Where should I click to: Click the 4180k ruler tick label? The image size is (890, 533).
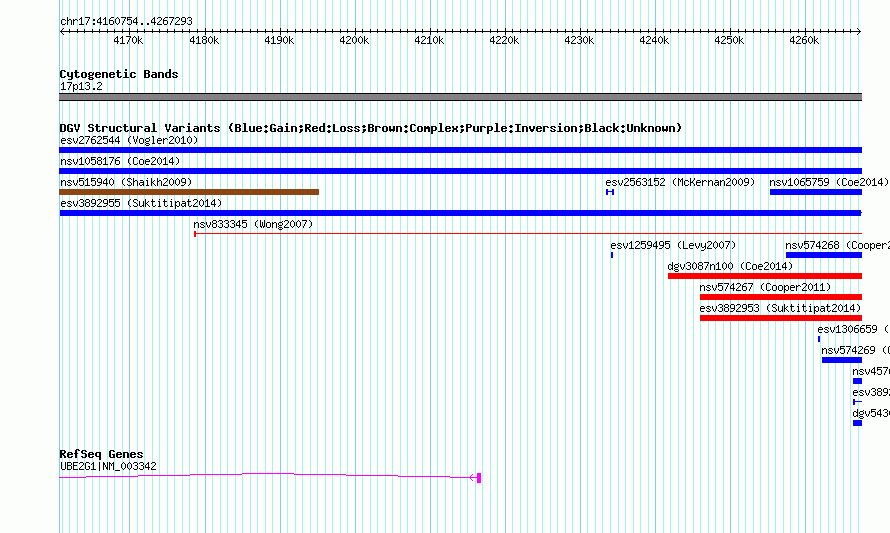pos(204,41)
